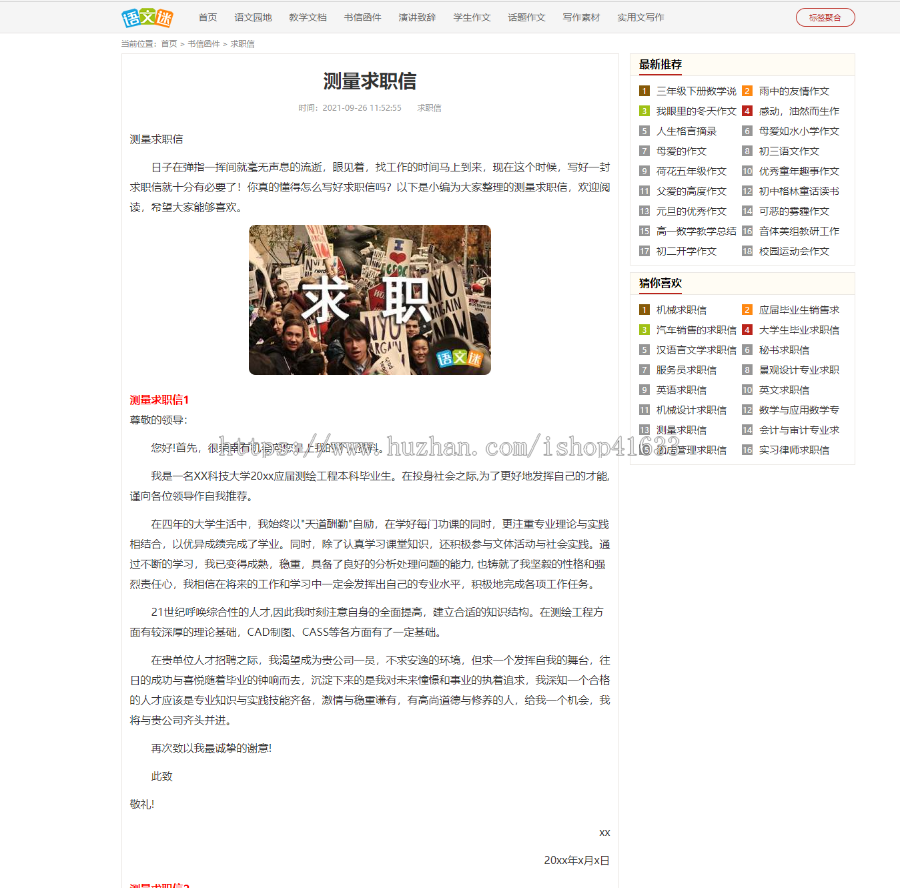Open recommended article 母爱如水小学作文
The image size is (900, 888).
click(x=799, y=131)
